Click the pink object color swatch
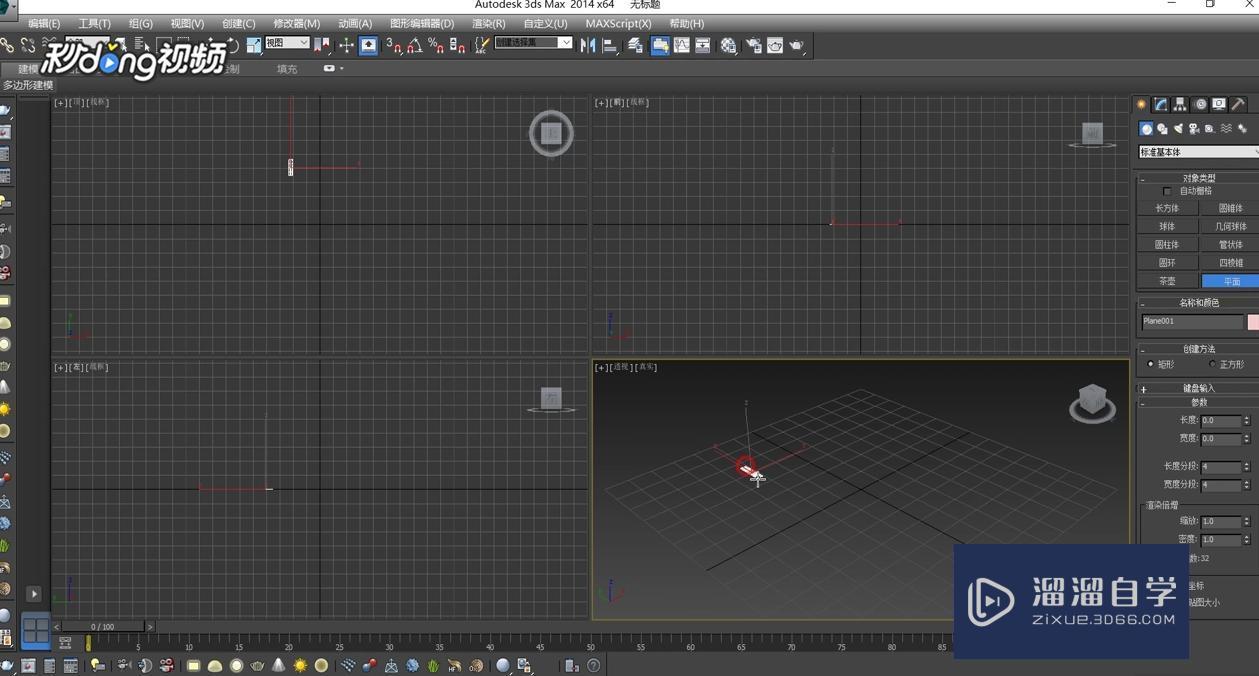Viewport: 1259px width, 676px height. [x=1252, y=322]
